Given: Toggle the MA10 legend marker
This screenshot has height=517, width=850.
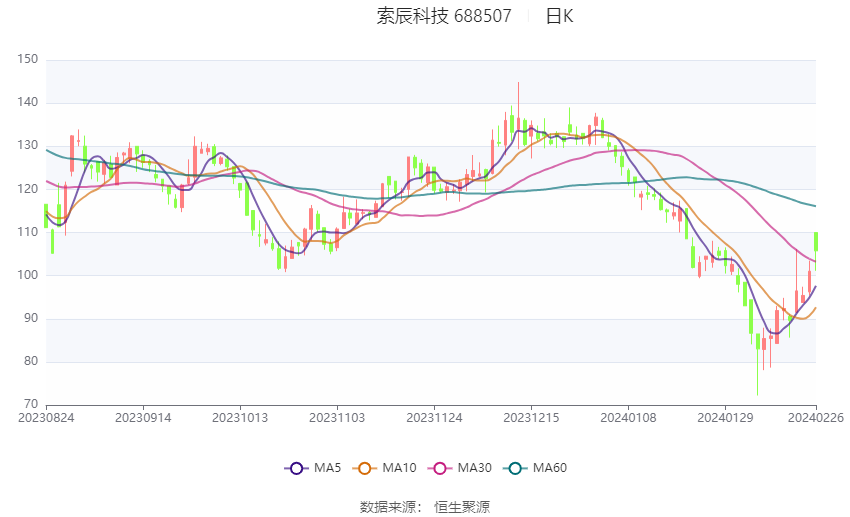Looking at the screenshot, I should [x=364, y=468].
